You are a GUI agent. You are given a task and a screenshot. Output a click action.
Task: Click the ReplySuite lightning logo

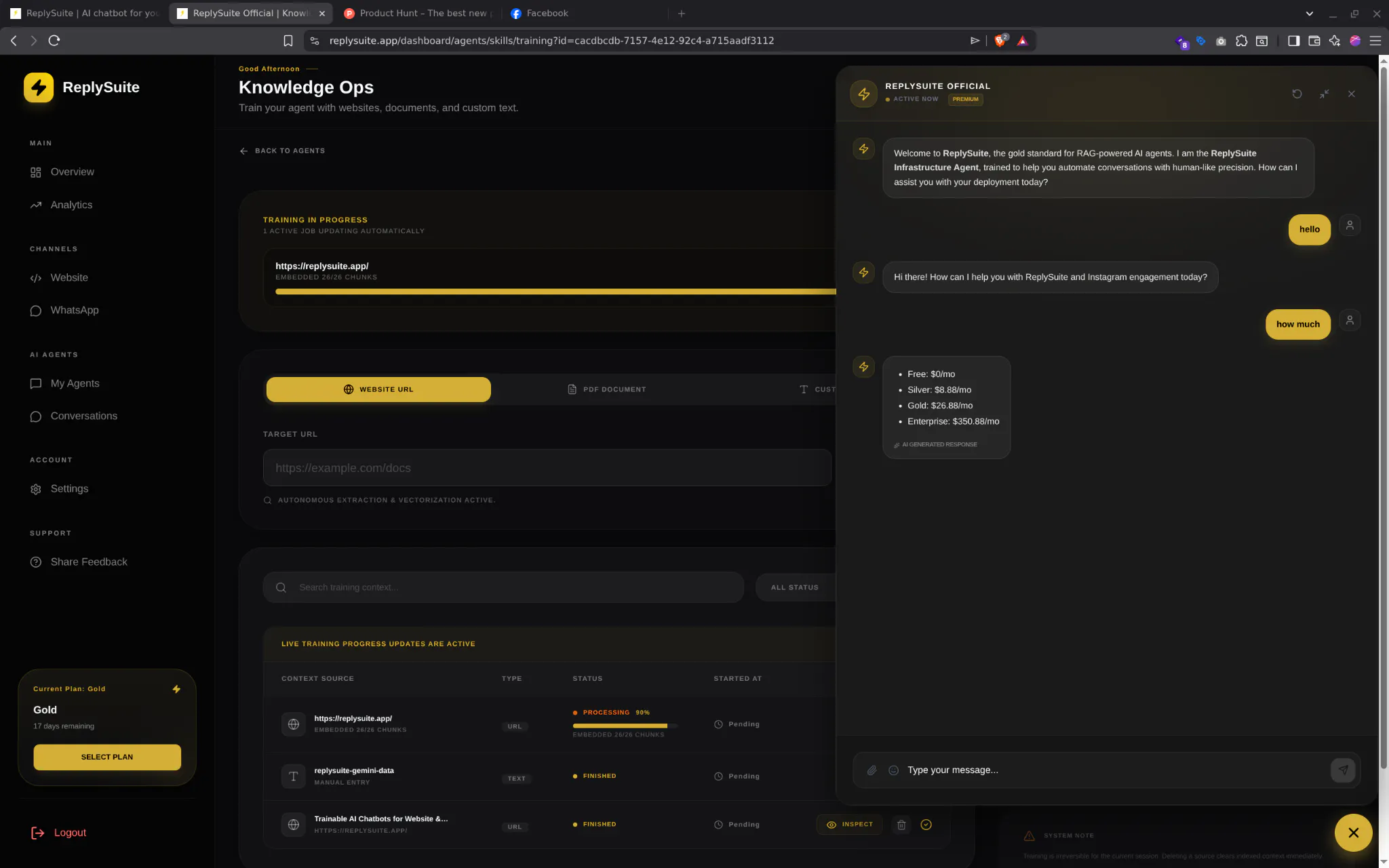(x=39, y=87)
